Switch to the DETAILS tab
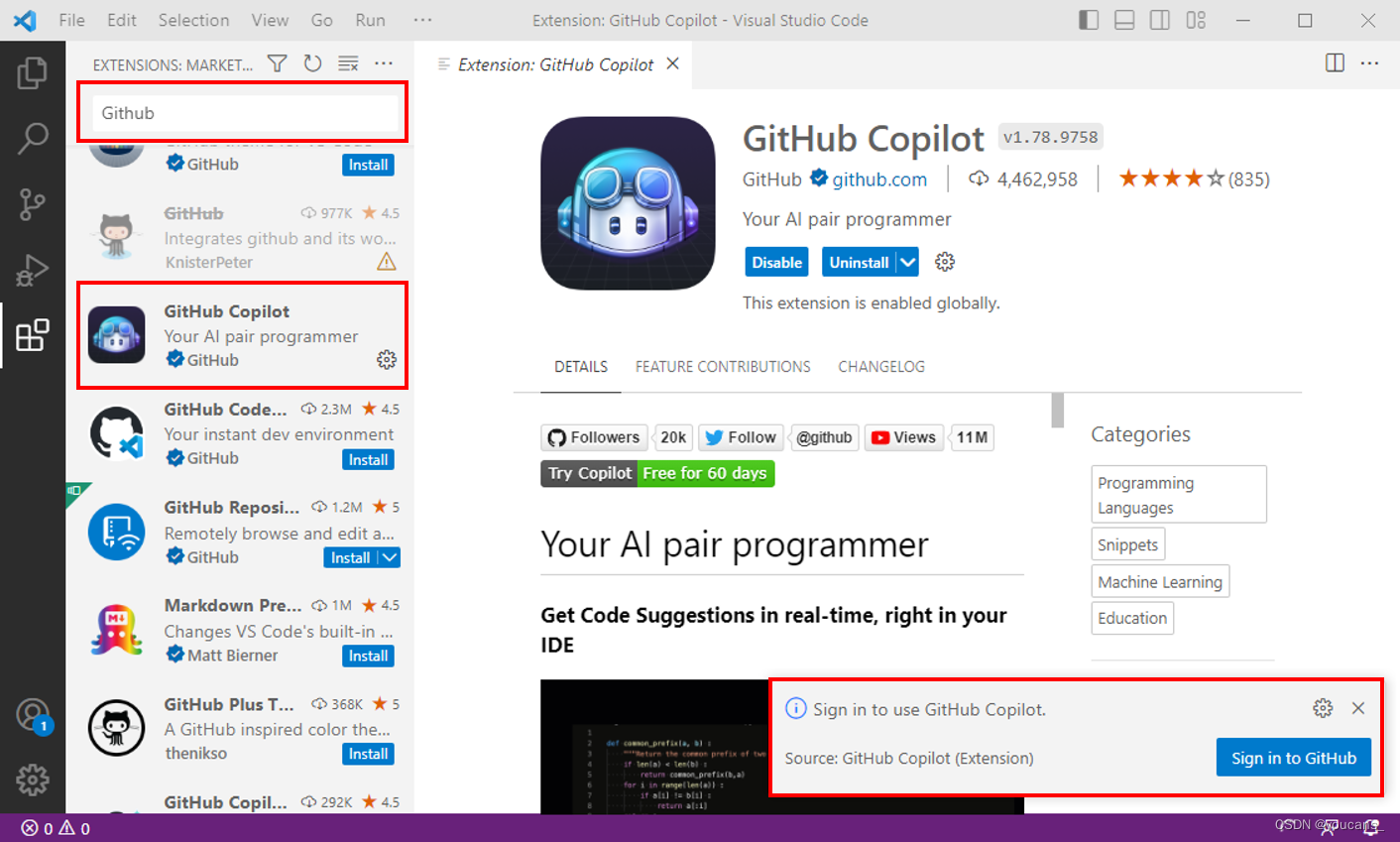This screenshot has height=842, width=1400. pyautogui.click(x=581, y=367)
